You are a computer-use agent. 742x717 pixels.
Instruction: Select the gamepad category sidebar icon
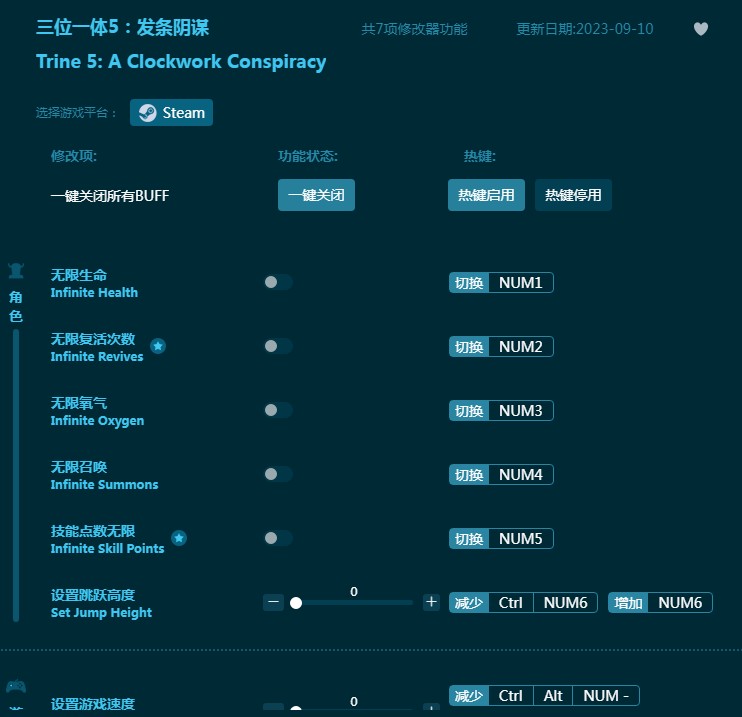(x=16, y=686)
